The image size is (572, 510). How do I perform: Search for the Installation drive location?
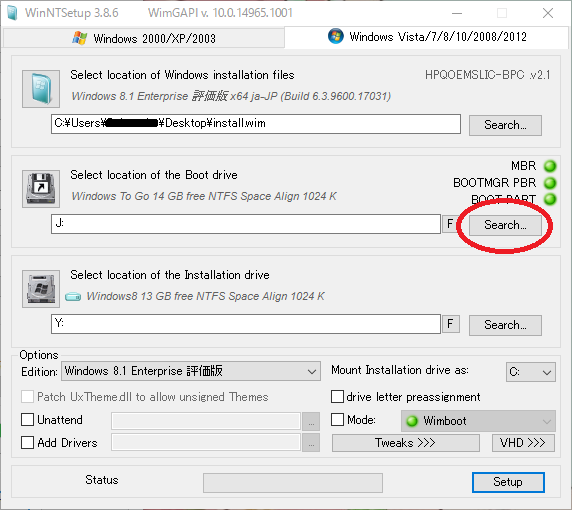tap(505, 325)
